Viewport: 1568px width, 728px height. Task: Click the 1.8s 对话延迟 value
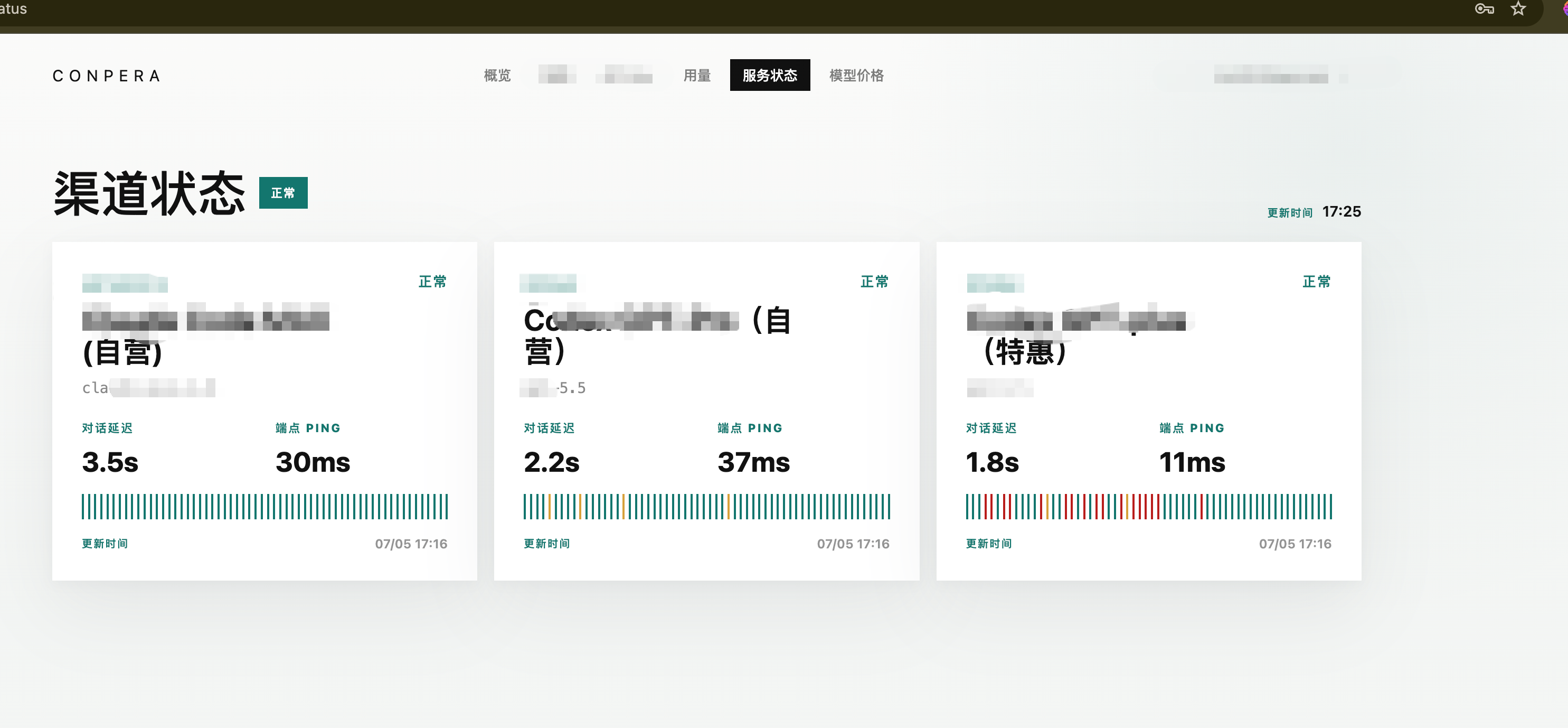pos(992,462)
